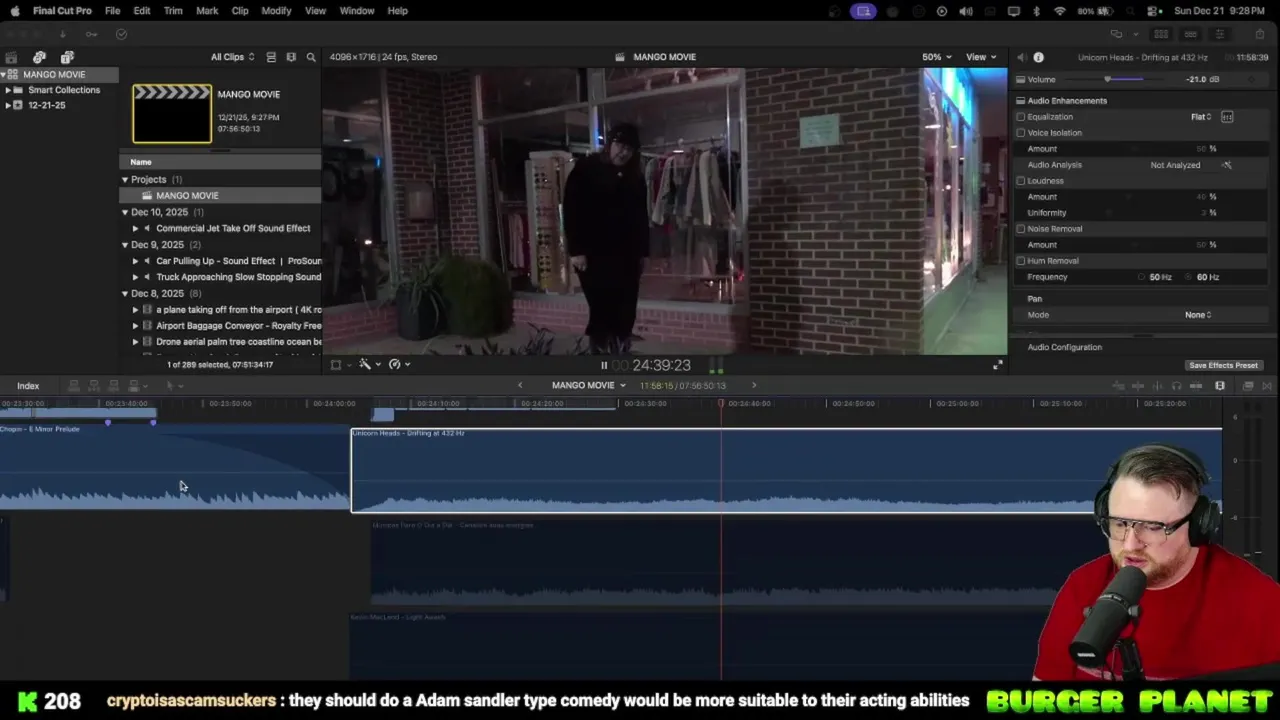Open the Libraries sidebar icon
The image size is (1280, 720).
click(11, 57)
